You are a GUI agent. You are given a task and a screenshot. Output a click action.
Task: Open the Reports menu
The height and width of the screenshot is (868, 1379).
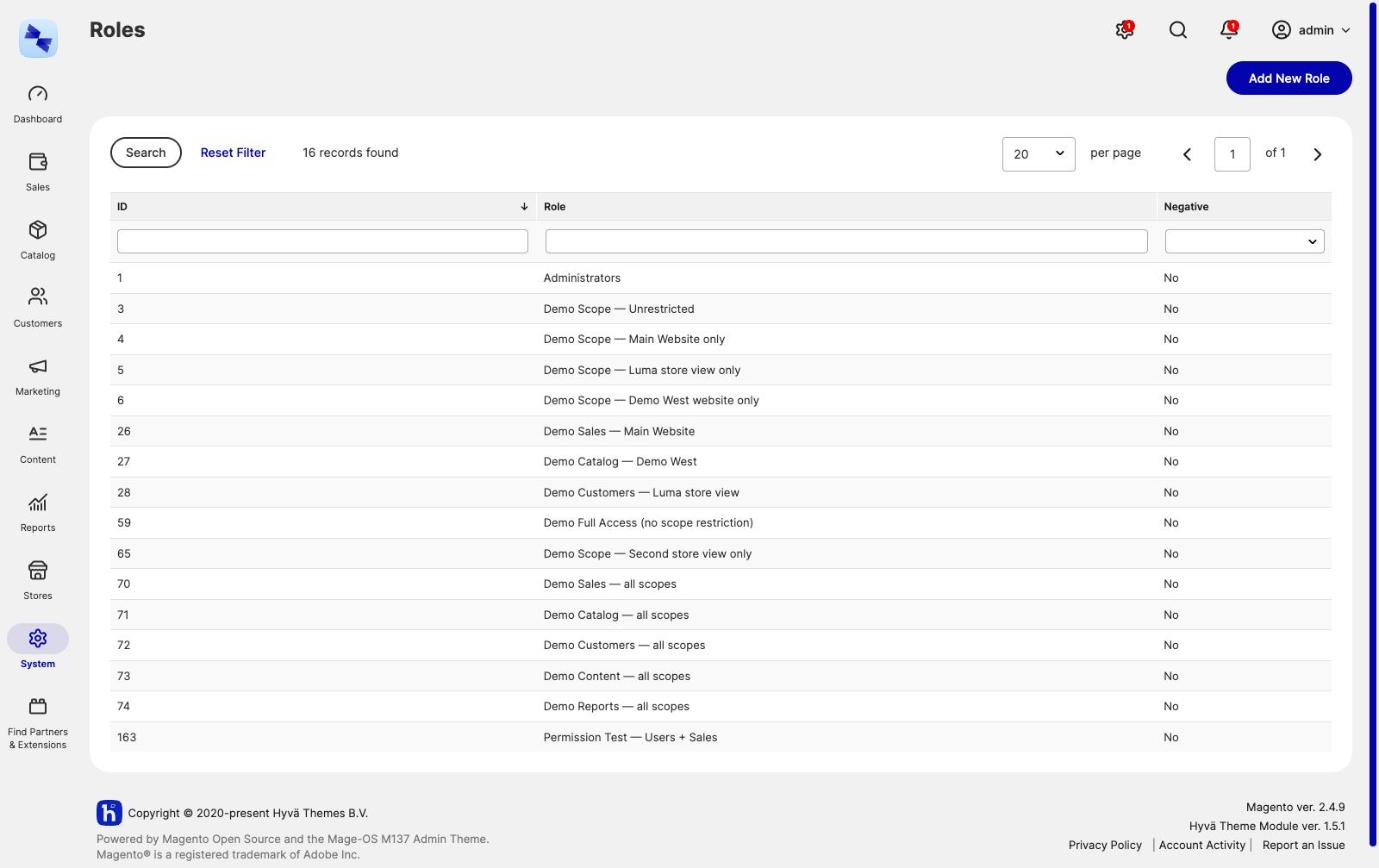(38, 512)
